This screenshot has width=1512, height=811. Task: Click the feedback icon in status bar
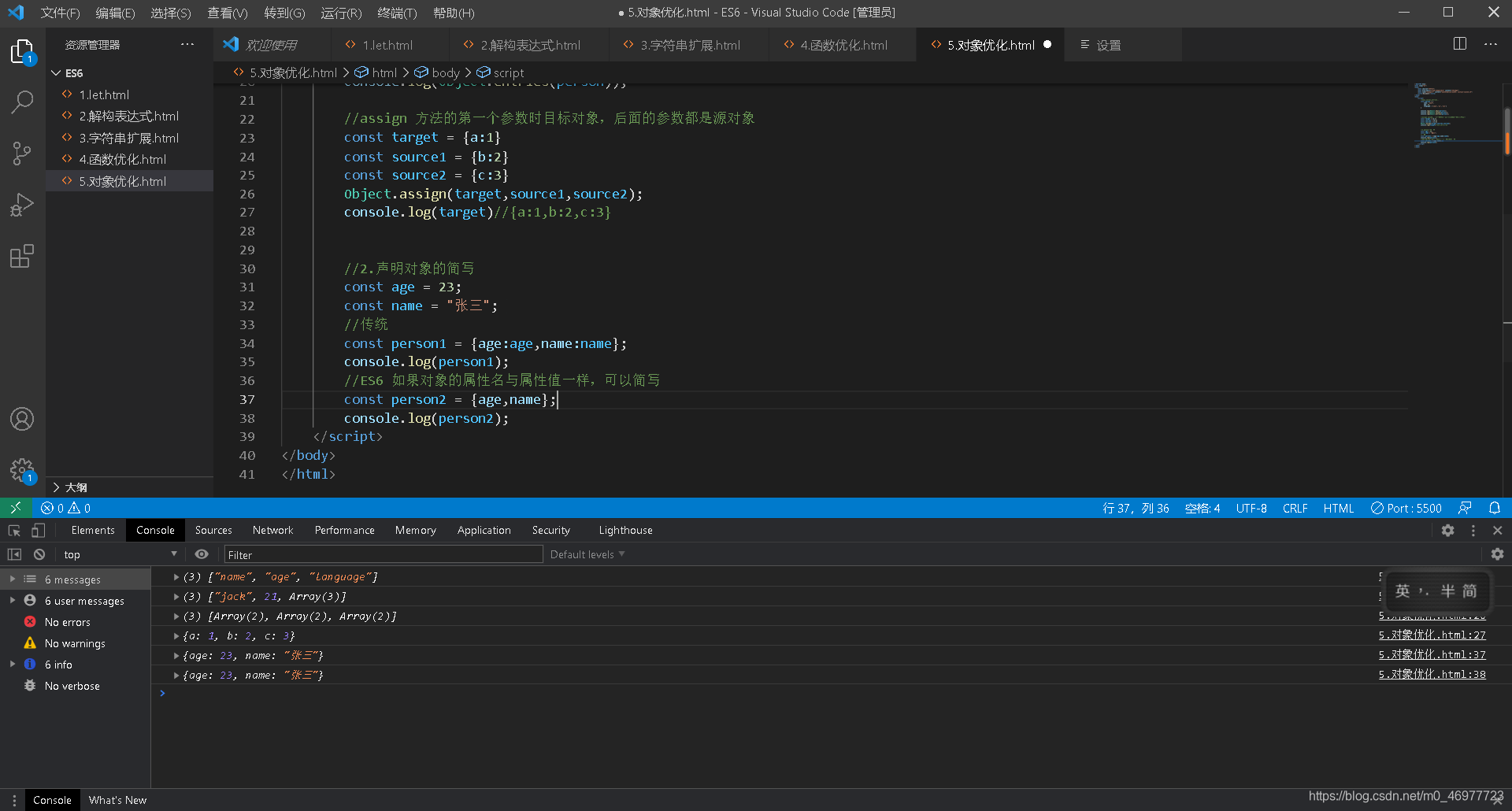1465,508
